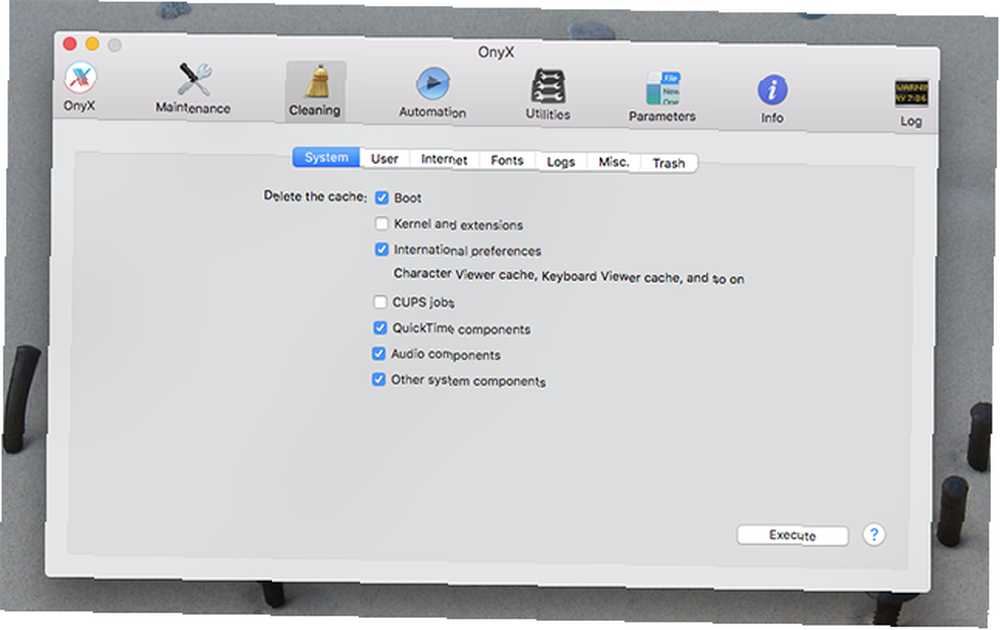Screen dimensions: 1000x630
Task: Enable the CUPS jobs checkbox
Action: (380, 301)
